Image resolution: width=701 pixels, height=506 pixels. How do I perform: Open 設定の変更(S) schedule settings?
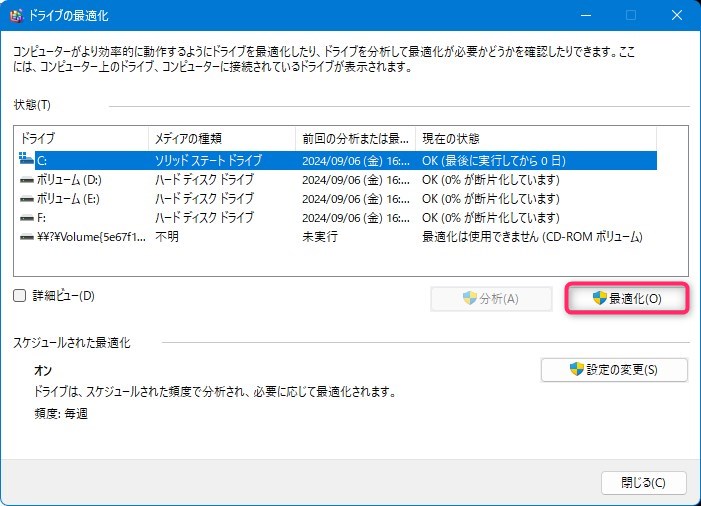[614, 370]
